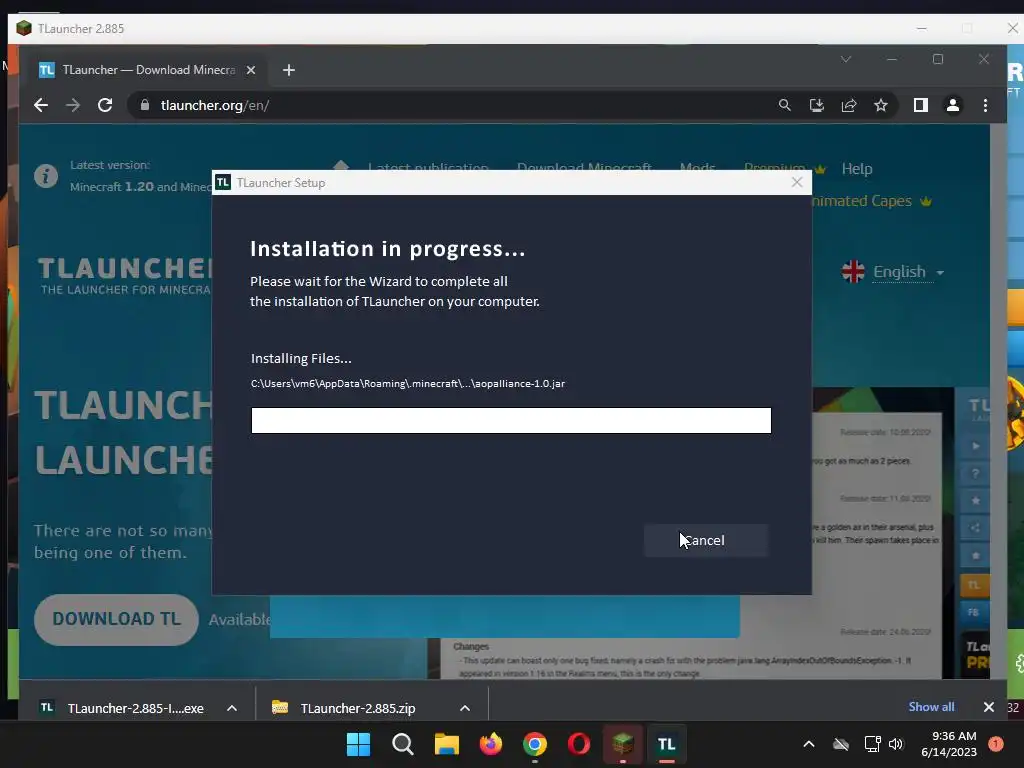
Task: Click the info icon next to Latest version
Action: coord(46,176)
